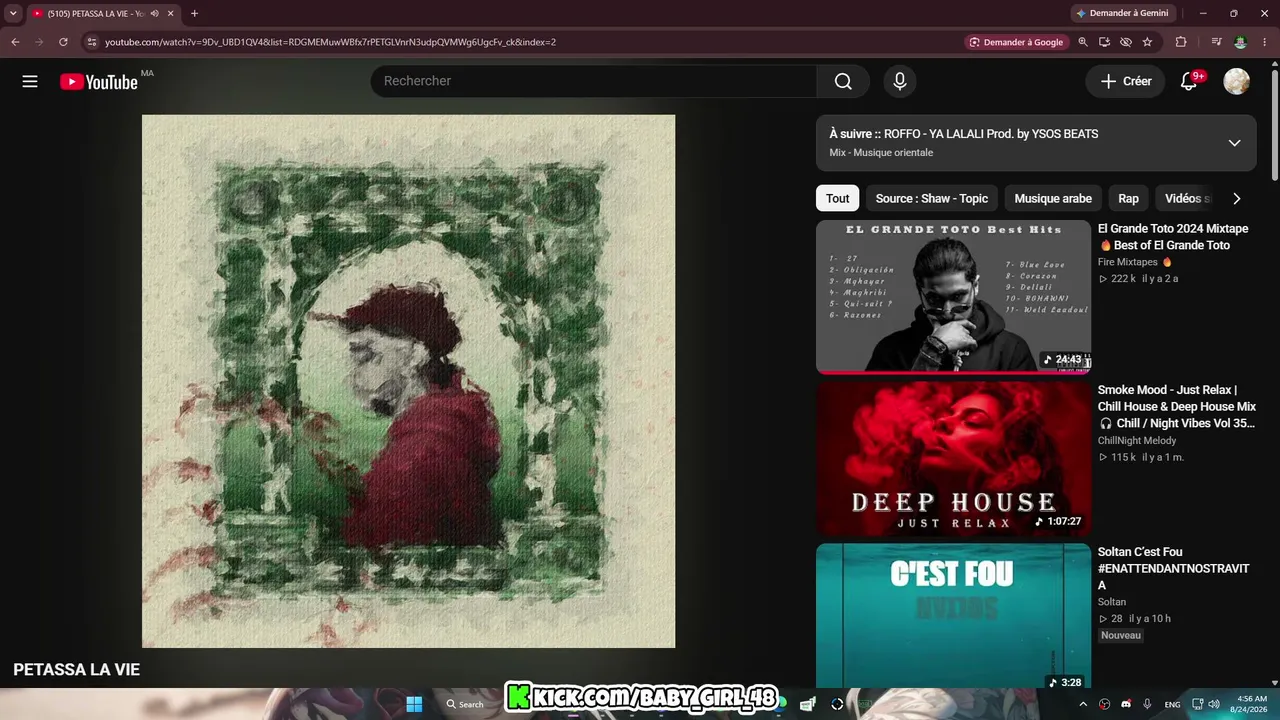Collapse the À suivre playlist panel

(x=1235, y=143)
